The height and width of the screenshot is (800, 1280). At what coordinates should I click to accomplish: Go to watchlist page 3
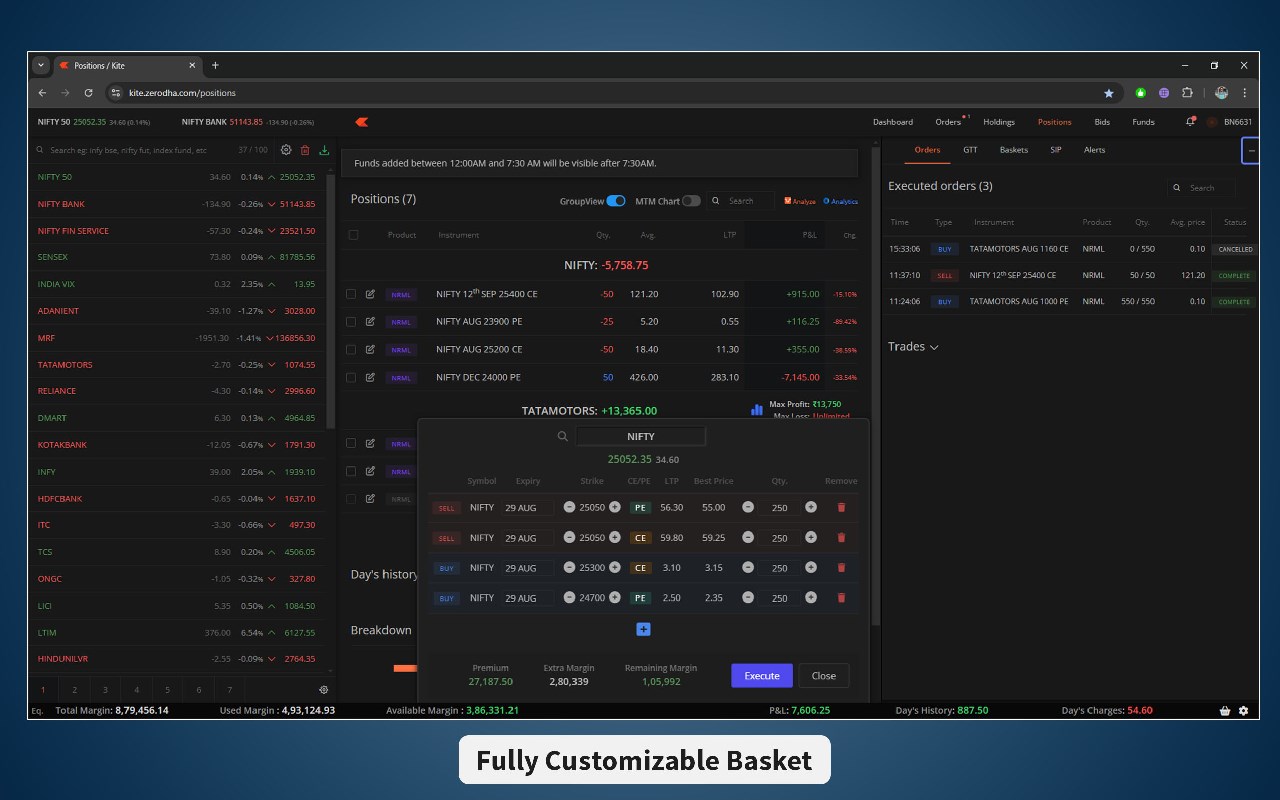(105, 690)
